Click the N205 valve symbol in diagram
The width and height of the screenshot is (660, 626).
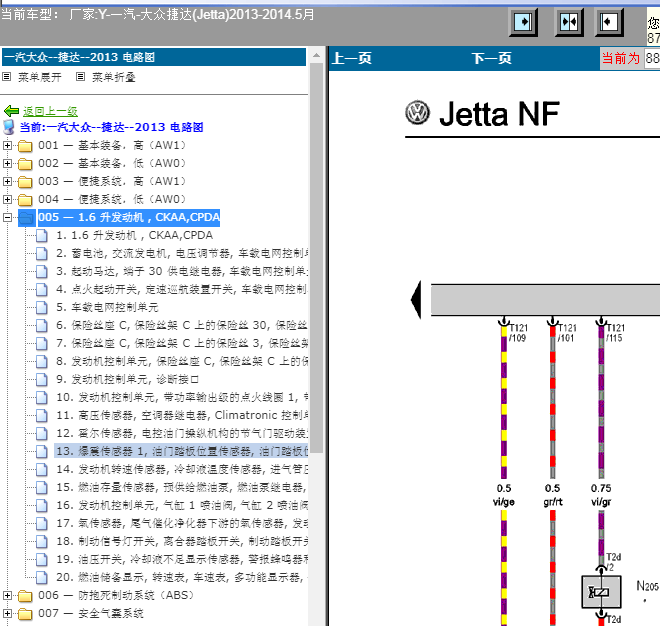601,592
